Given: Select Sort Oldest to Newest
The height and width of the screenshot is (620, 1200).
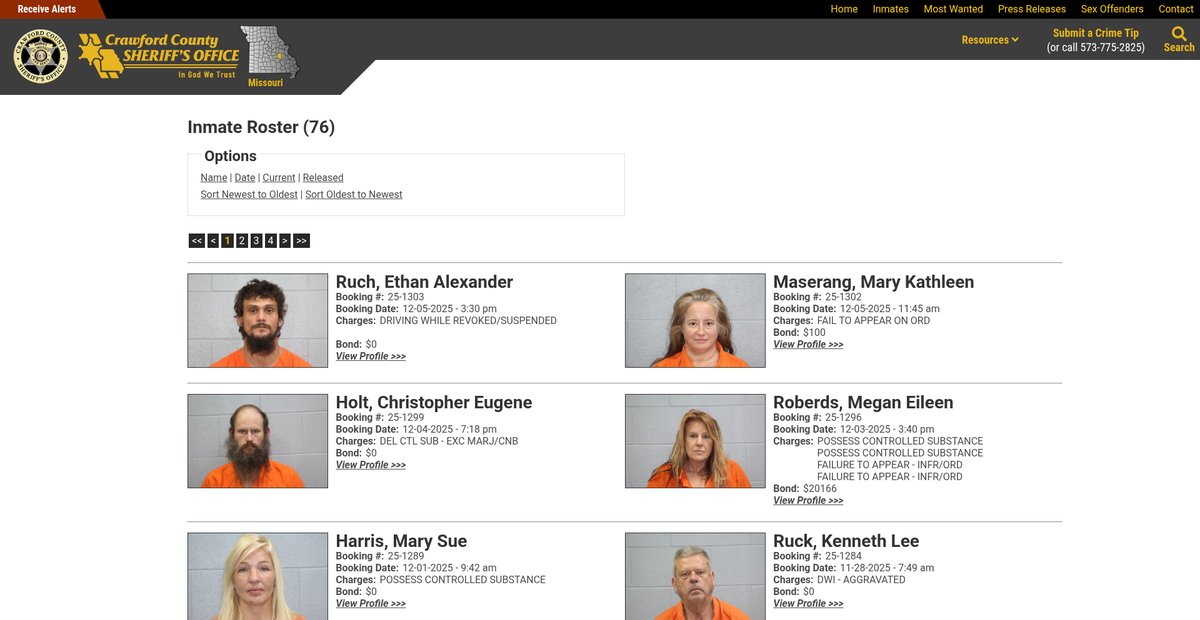Looking at the screenshot, I should (354, 195).
